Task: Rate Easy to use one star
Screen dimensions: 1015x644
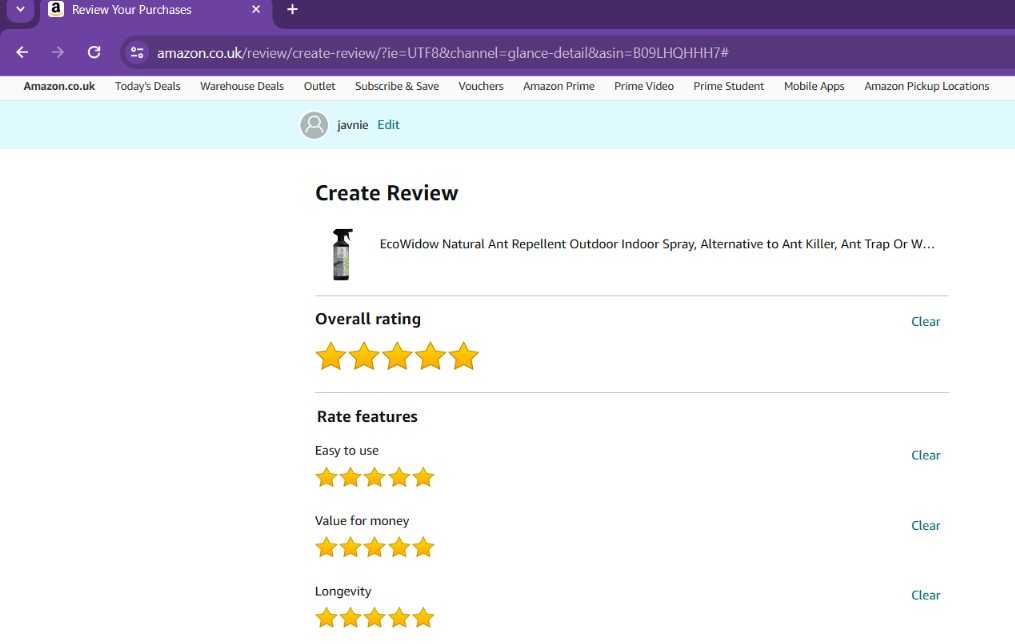Action: 326,478
